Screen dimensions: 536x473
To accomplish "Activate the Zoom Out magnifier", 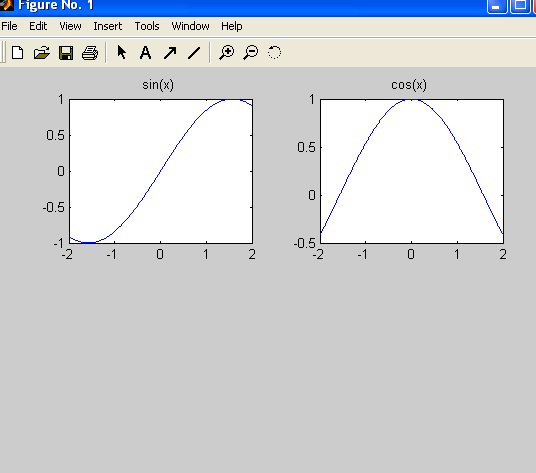I will tap(251, 53).
